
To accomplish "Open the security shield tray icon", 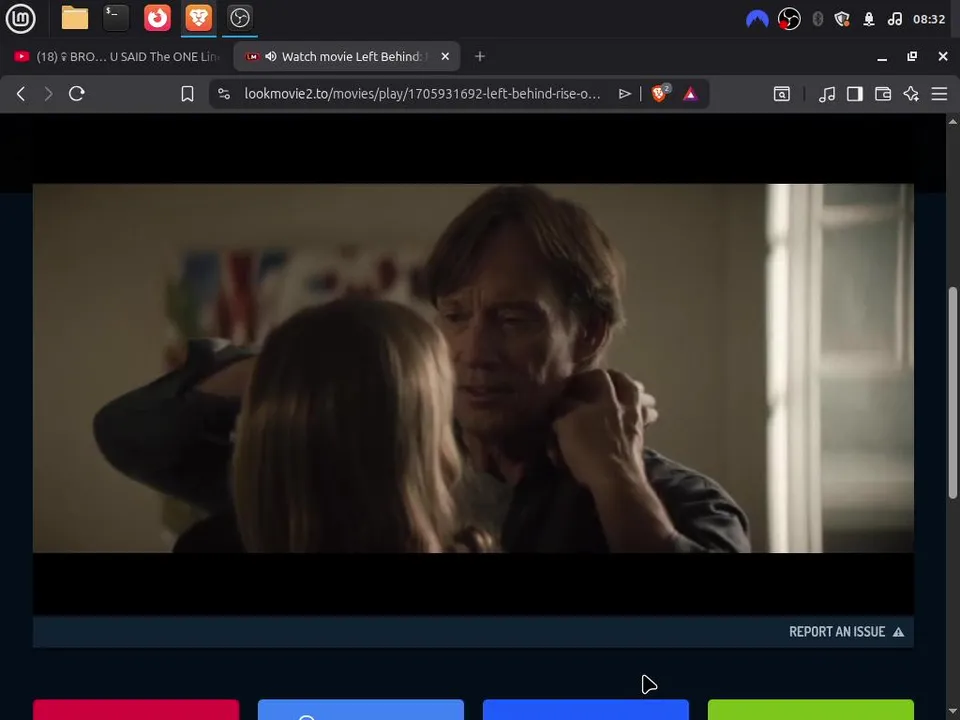I will [x=842, y=19].
